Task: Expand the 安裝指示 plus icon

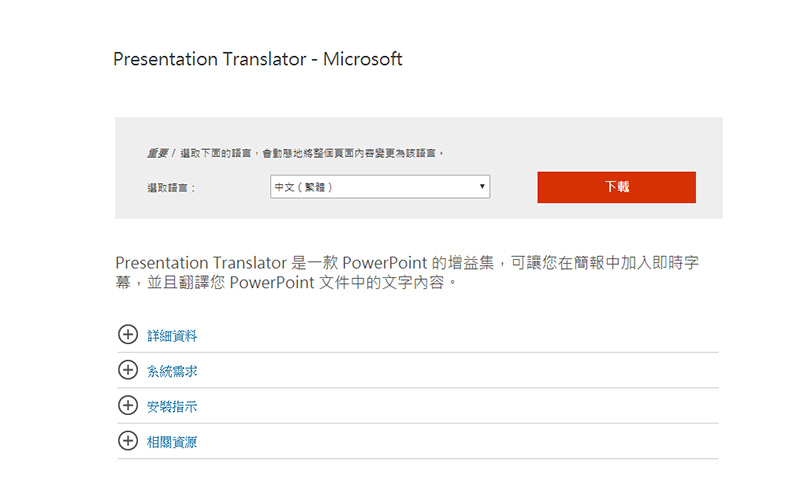Action: click(128, 405)
